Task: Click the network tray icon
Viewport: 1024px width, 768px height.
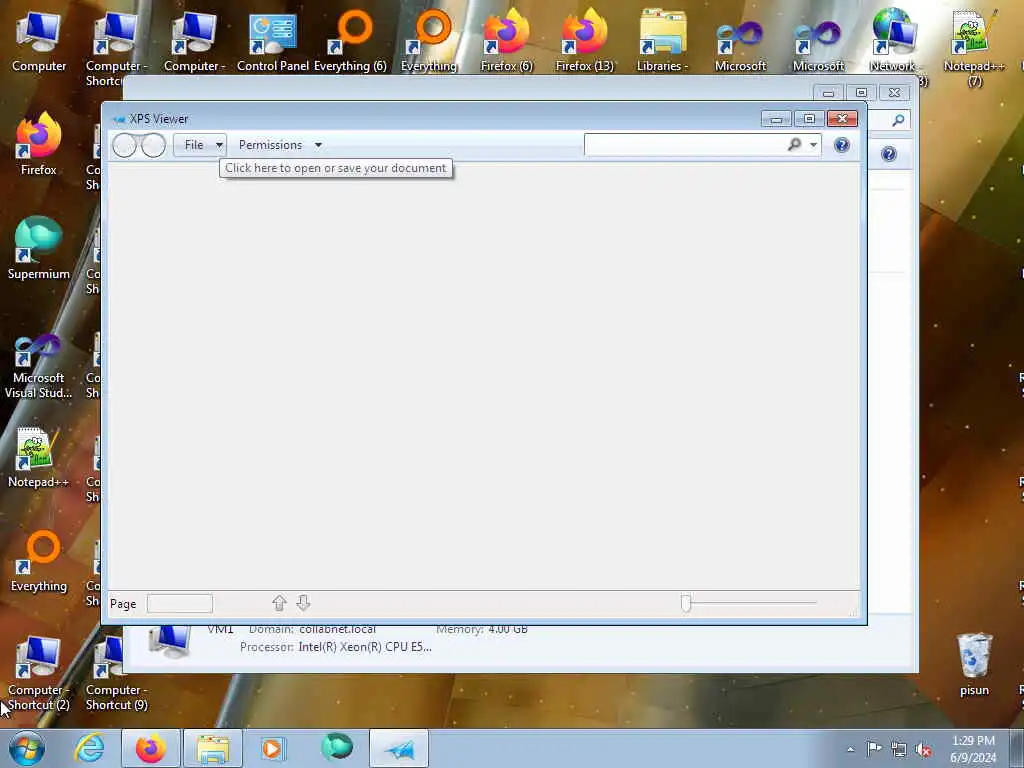Action: (x=899, y=749)
